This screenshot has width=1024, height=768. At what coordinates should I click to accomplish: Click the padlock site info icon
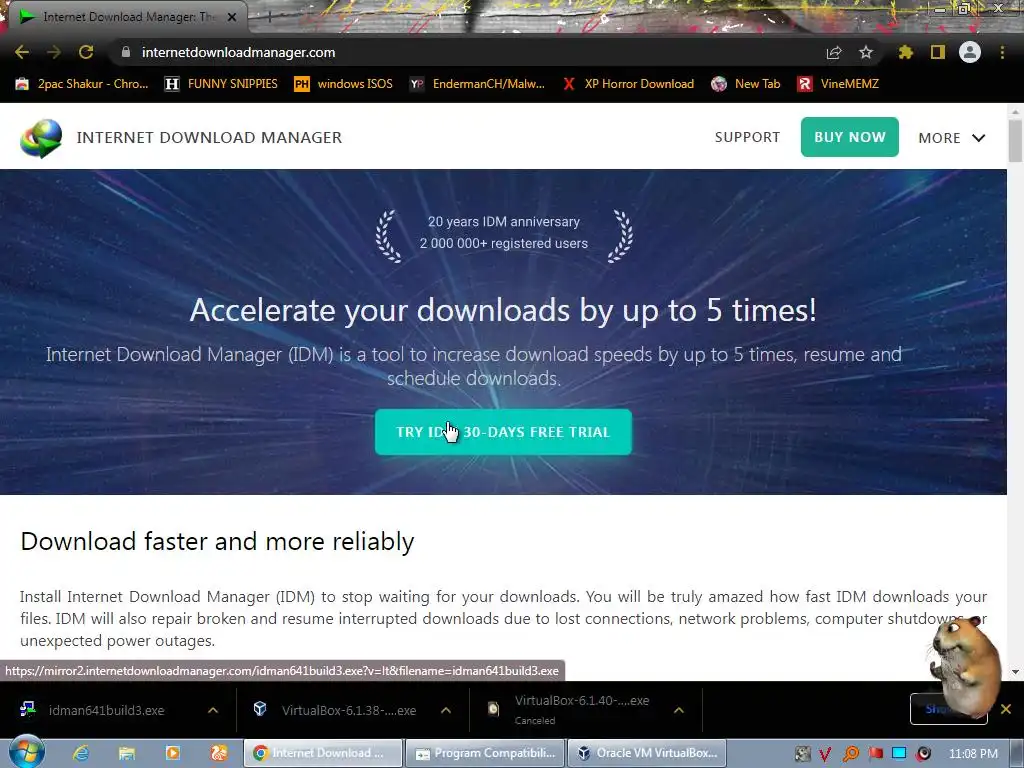click(126, 52)
